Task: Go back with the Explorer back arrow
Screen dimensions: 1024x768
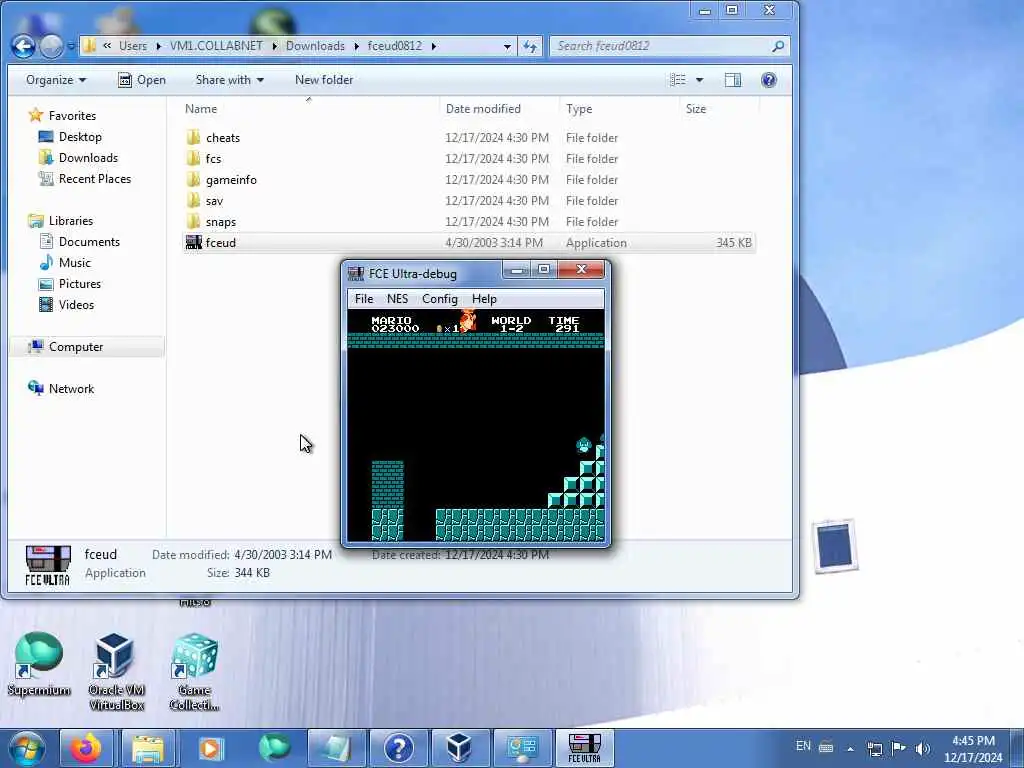Action: 24,46
